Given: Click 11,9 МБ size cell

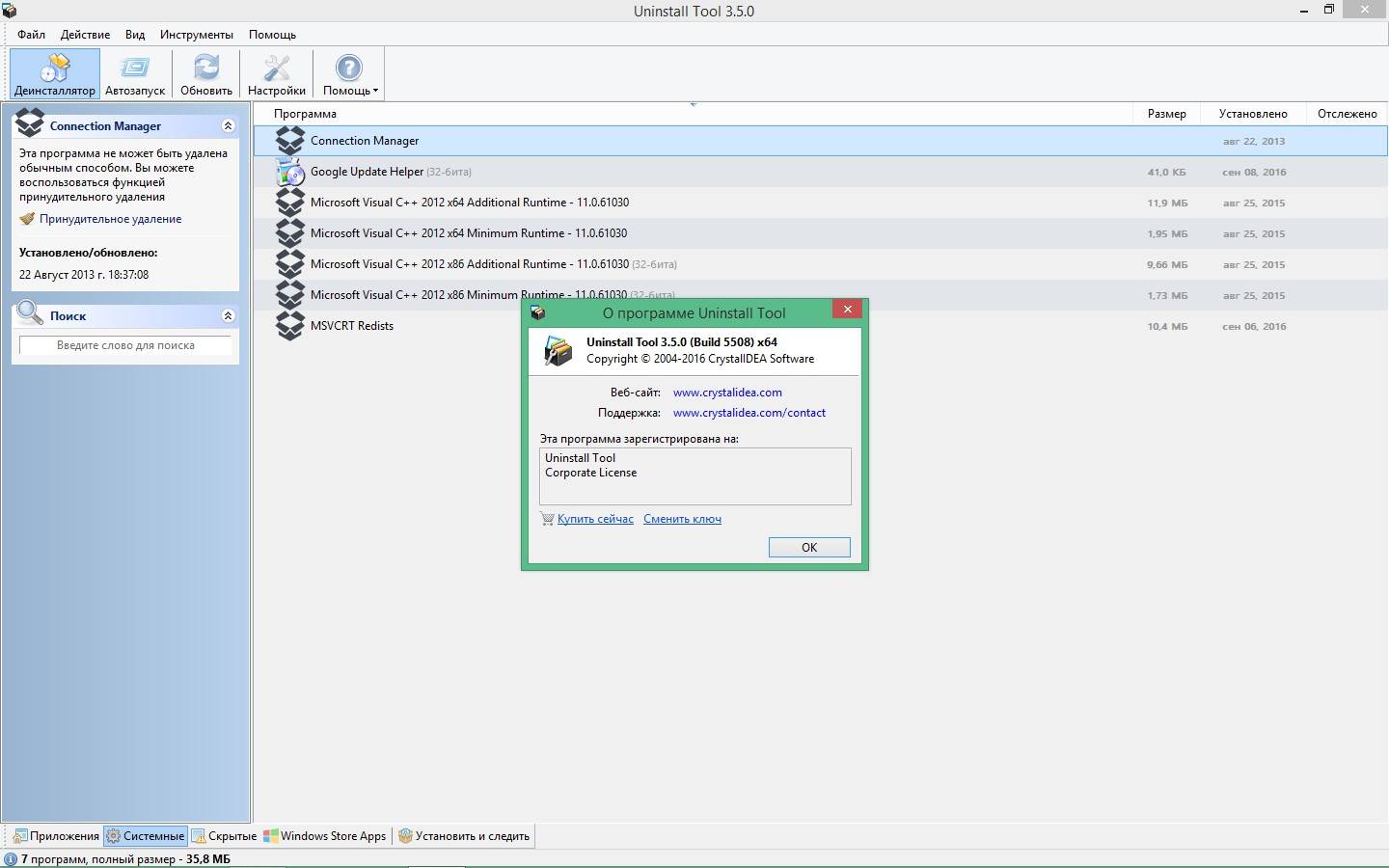Looking at the screenshot, I should (x=1167, y=203).
